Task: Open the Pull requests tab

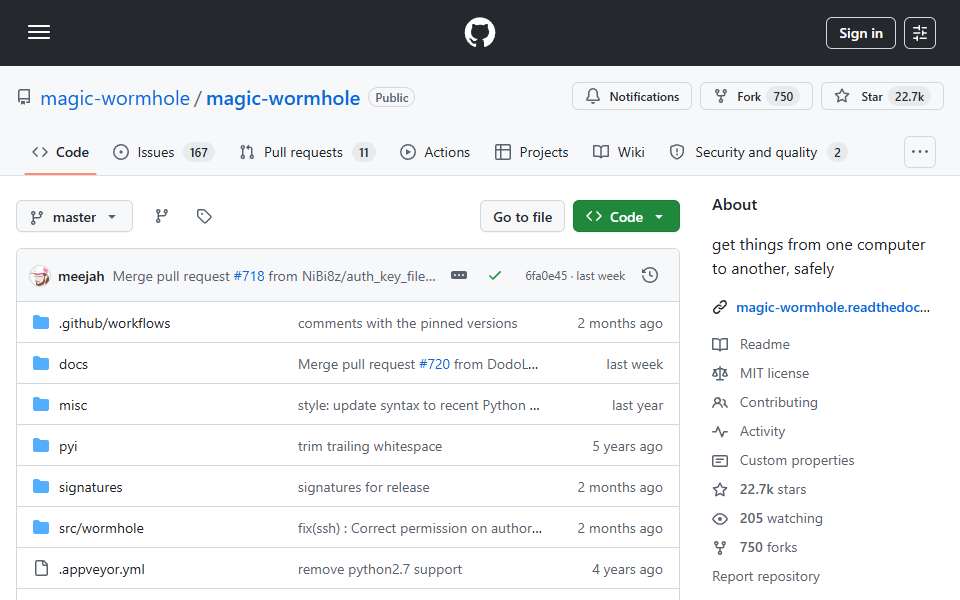Action: (307, 152)
